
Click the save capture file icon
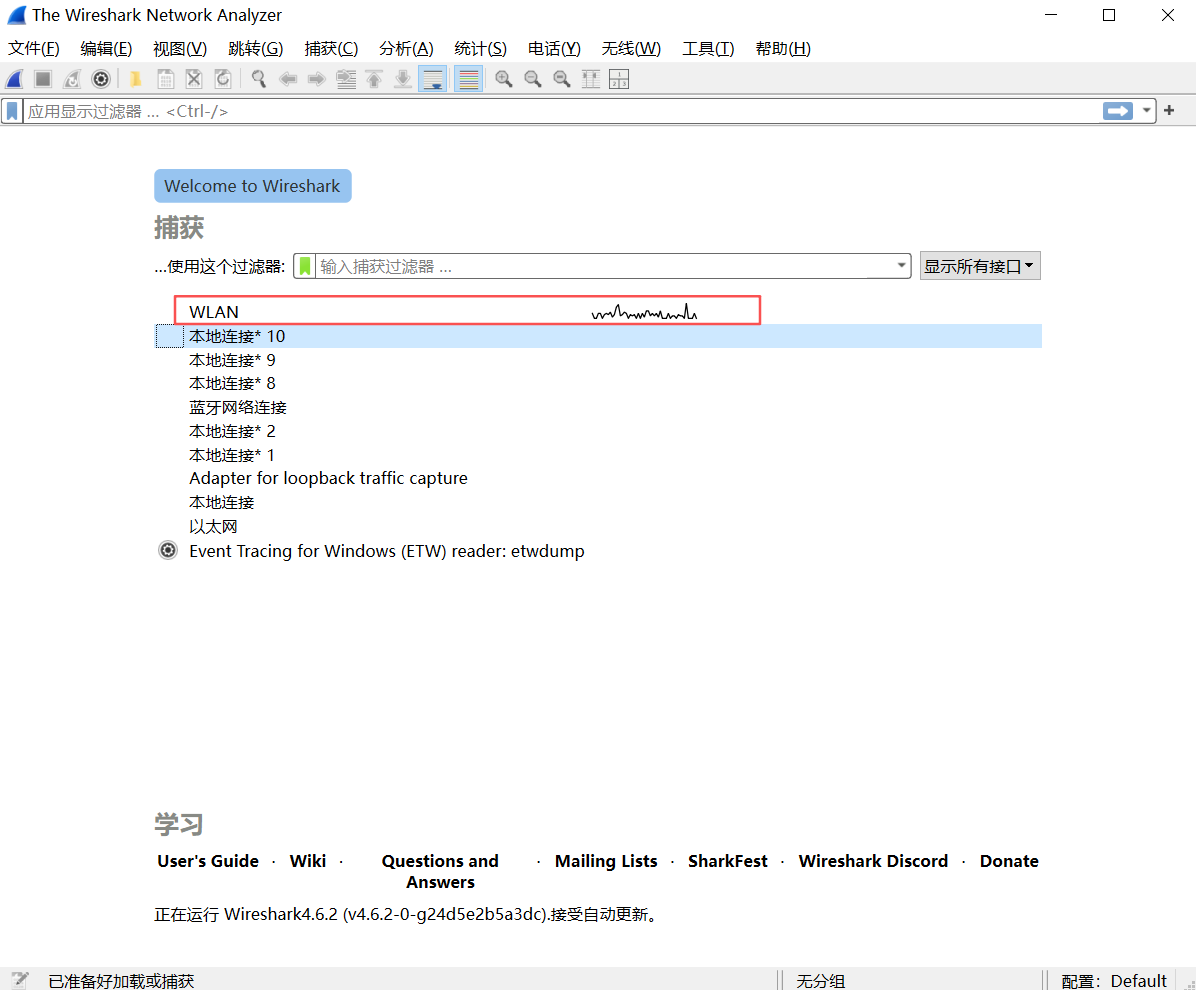166,79
